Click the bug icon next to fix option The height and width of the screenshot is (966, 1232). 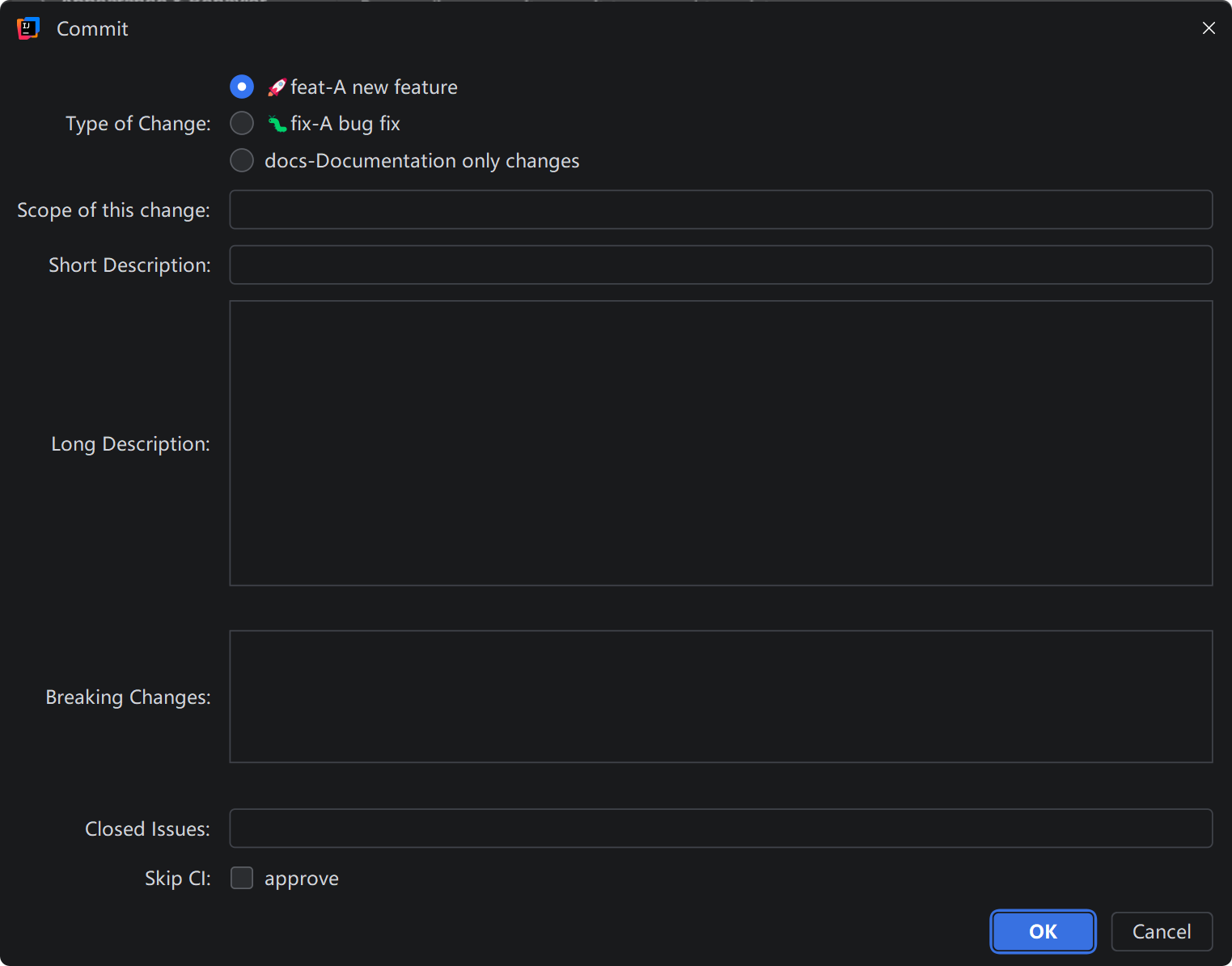pos(276,123)
